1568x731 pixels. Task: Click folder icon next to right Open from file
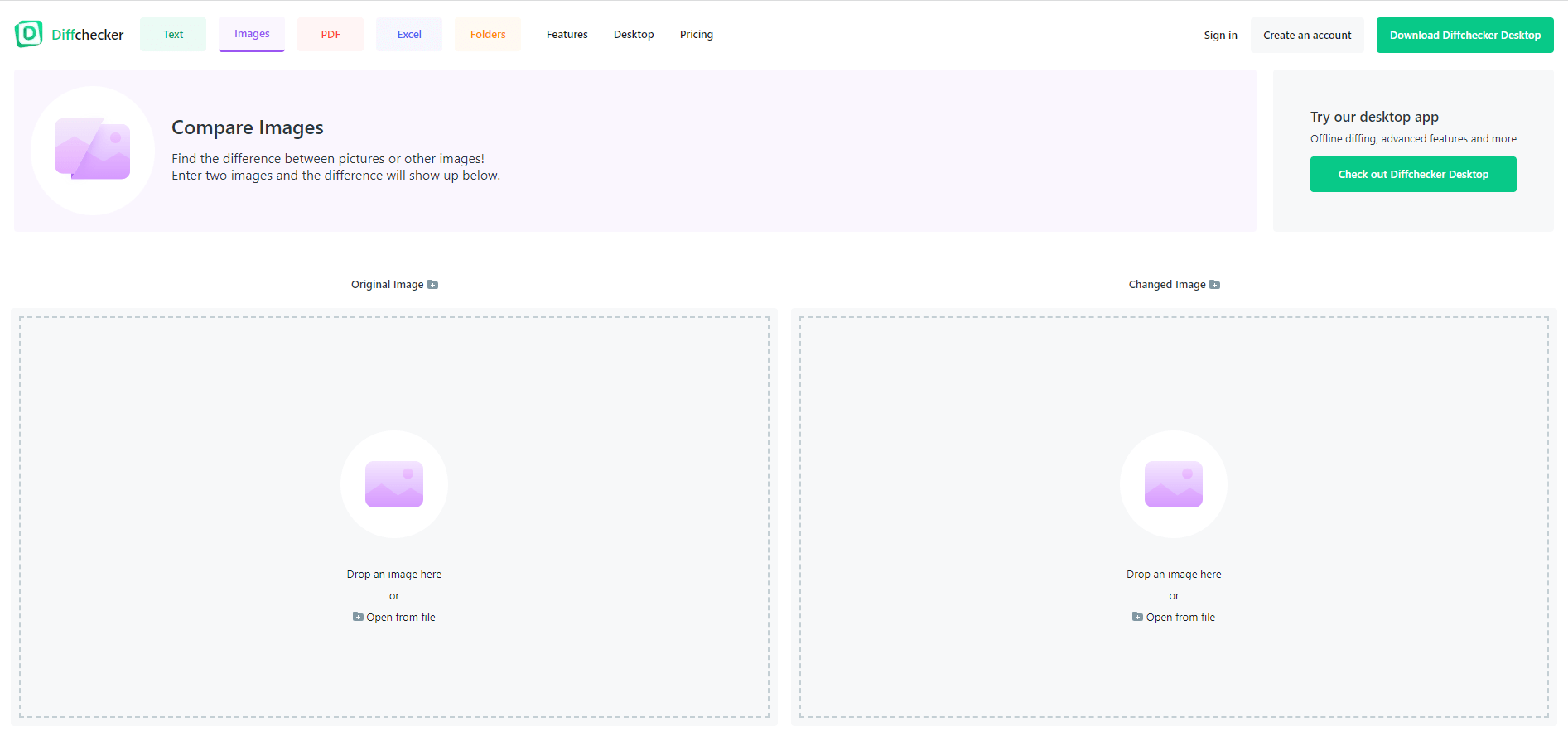(x=1137, y=617)
